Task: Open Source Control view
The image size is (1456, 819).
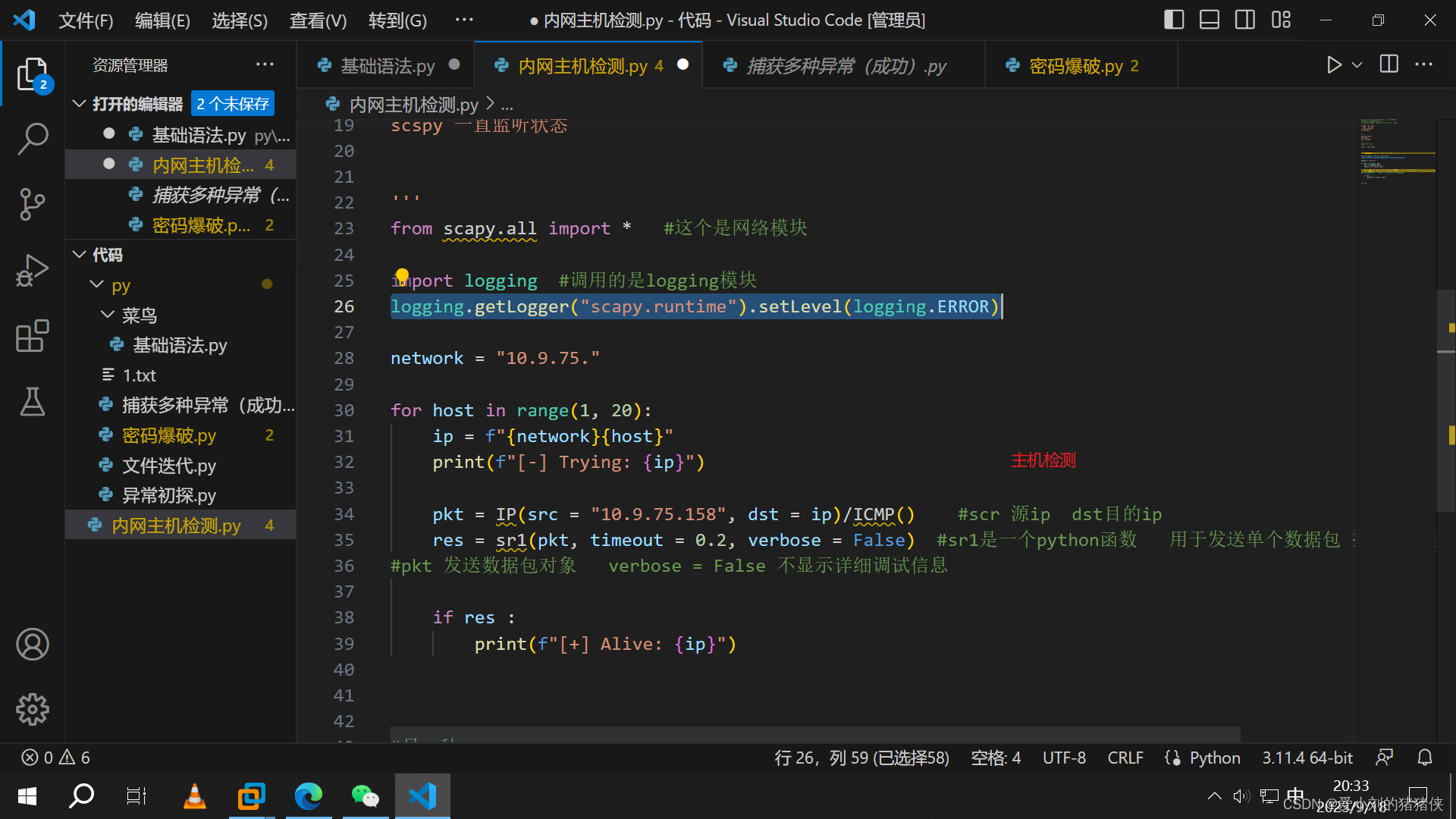Action: tap(33, 204)
